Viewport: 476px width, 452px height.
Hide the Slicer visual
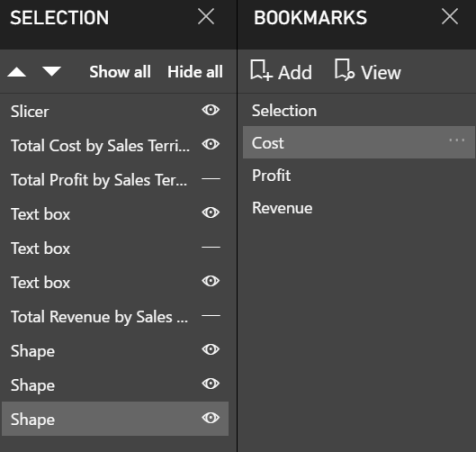(x=211, y=110)
